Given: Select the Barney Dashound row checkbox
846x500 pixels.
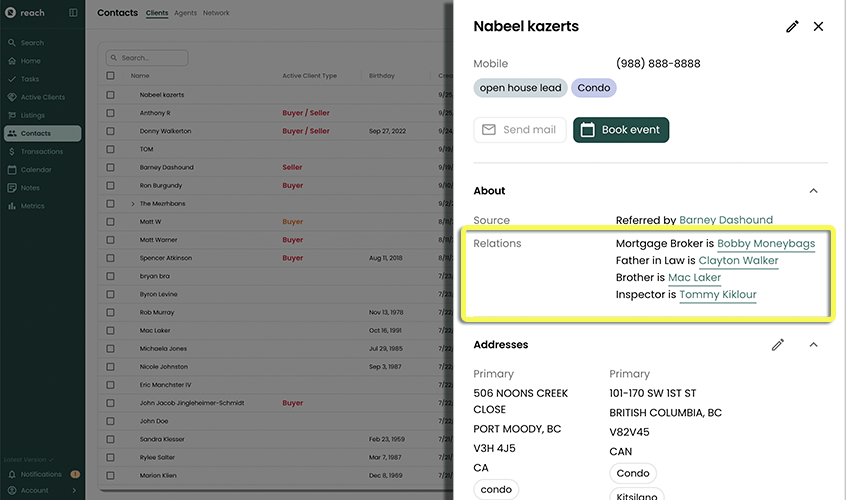Looking at the screenshot, I should [111, 167].
